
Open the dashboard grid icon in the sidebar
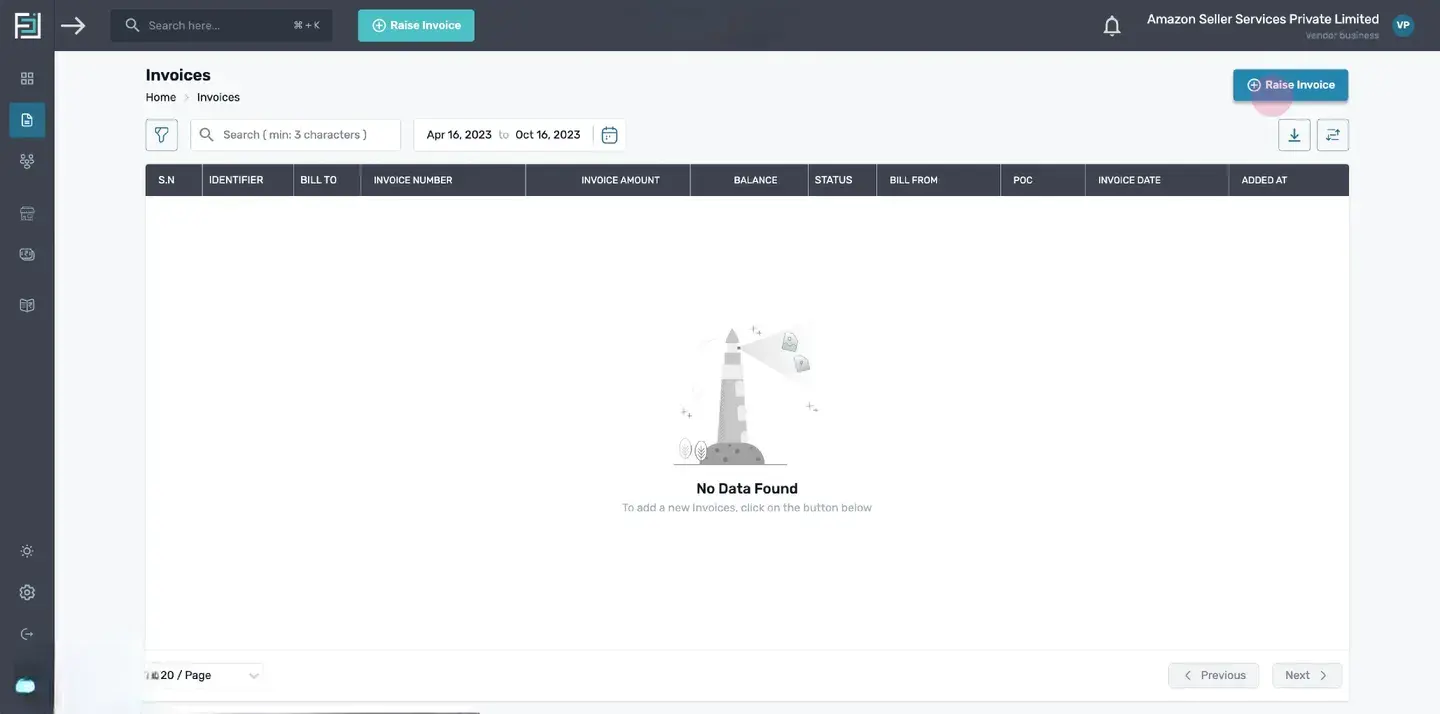pos(27,78)
